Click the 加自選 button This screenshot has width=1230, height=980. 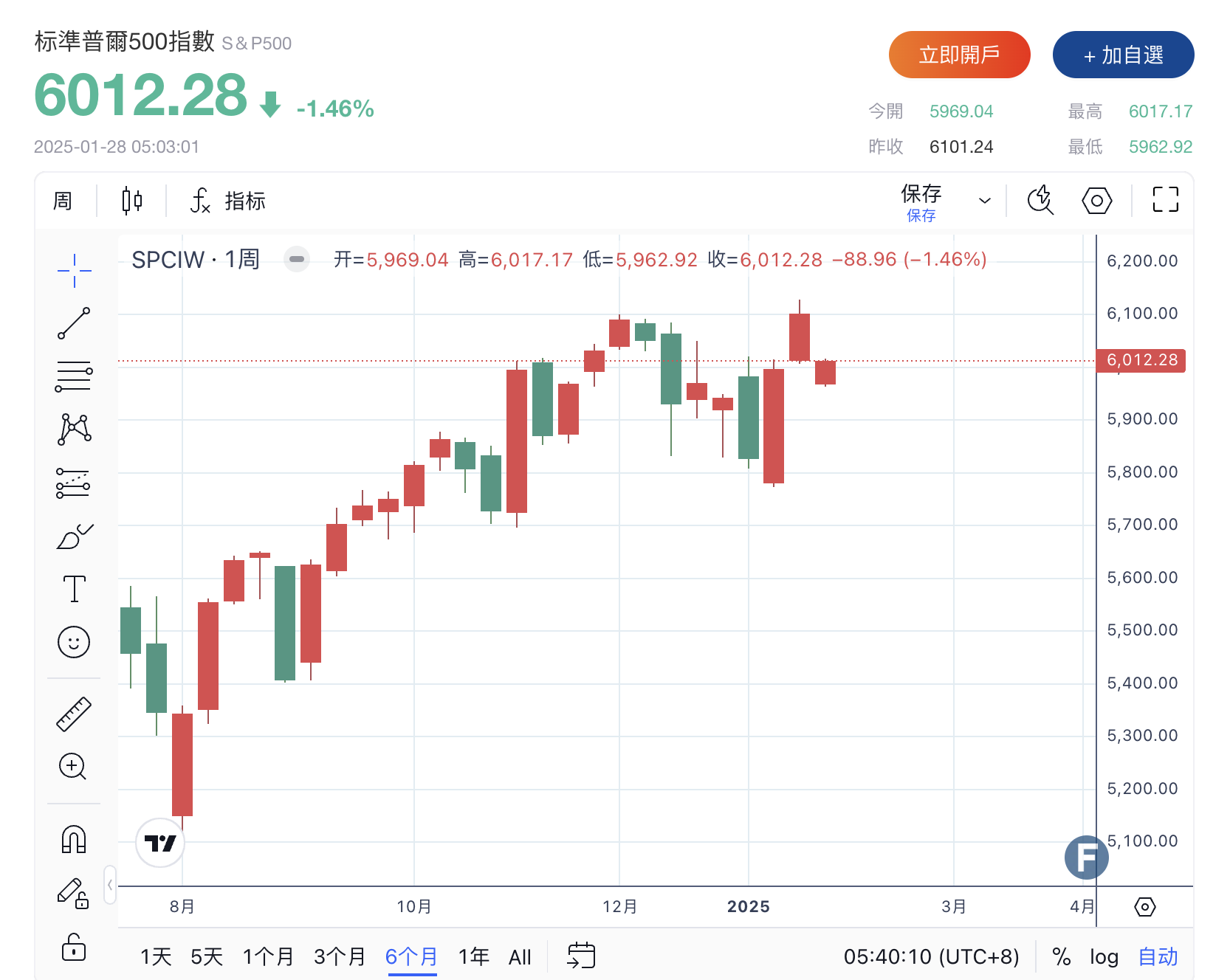coord(1123,55)
